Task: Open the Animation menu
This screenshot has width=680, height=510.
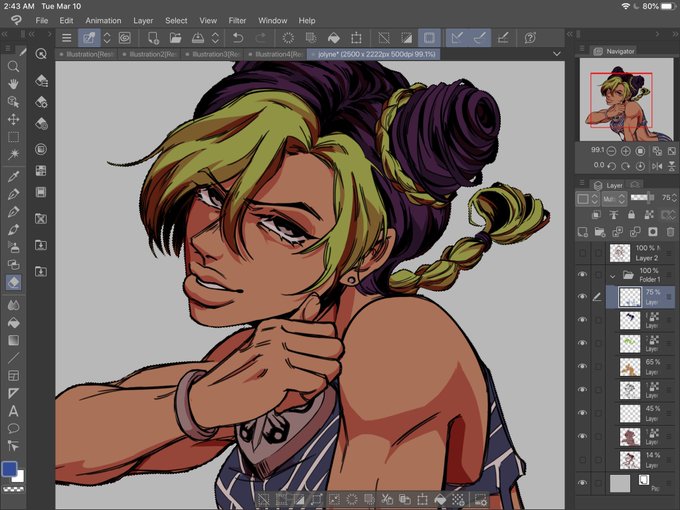Action: (103, 20)
